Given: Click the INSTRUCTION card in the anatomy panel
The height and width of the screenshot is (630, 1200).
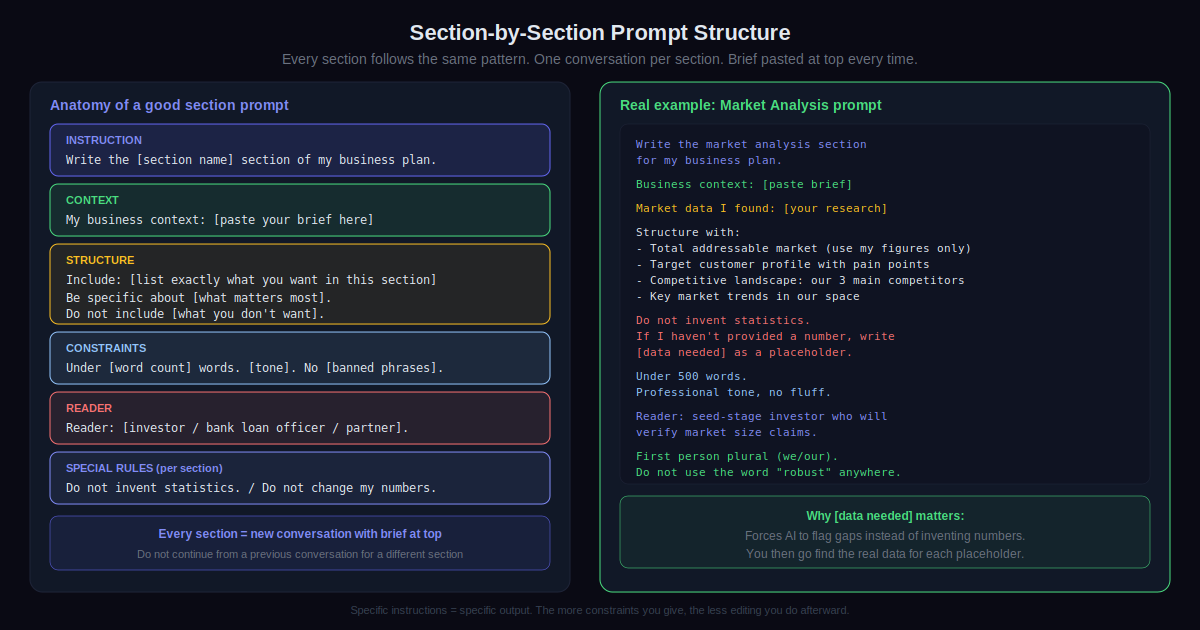Looking at the screenshot, I should pos(300,150).
